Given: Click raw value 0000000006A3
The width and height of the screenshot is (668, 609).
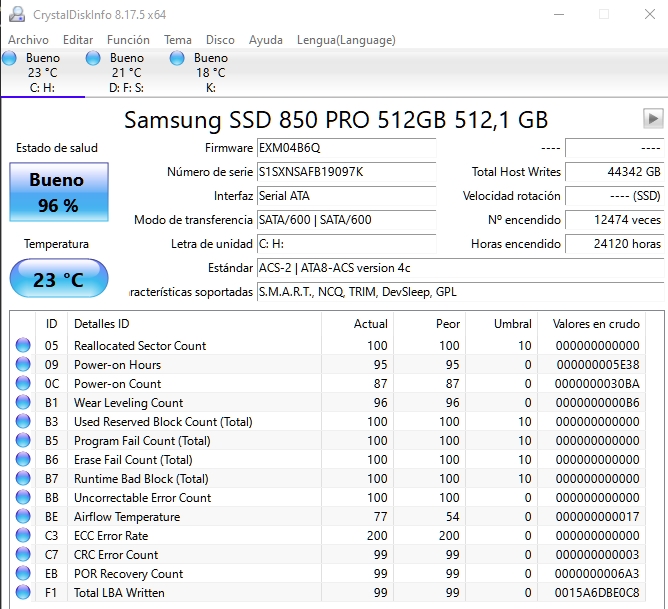Looking at the screenshot, I should 597,574.
